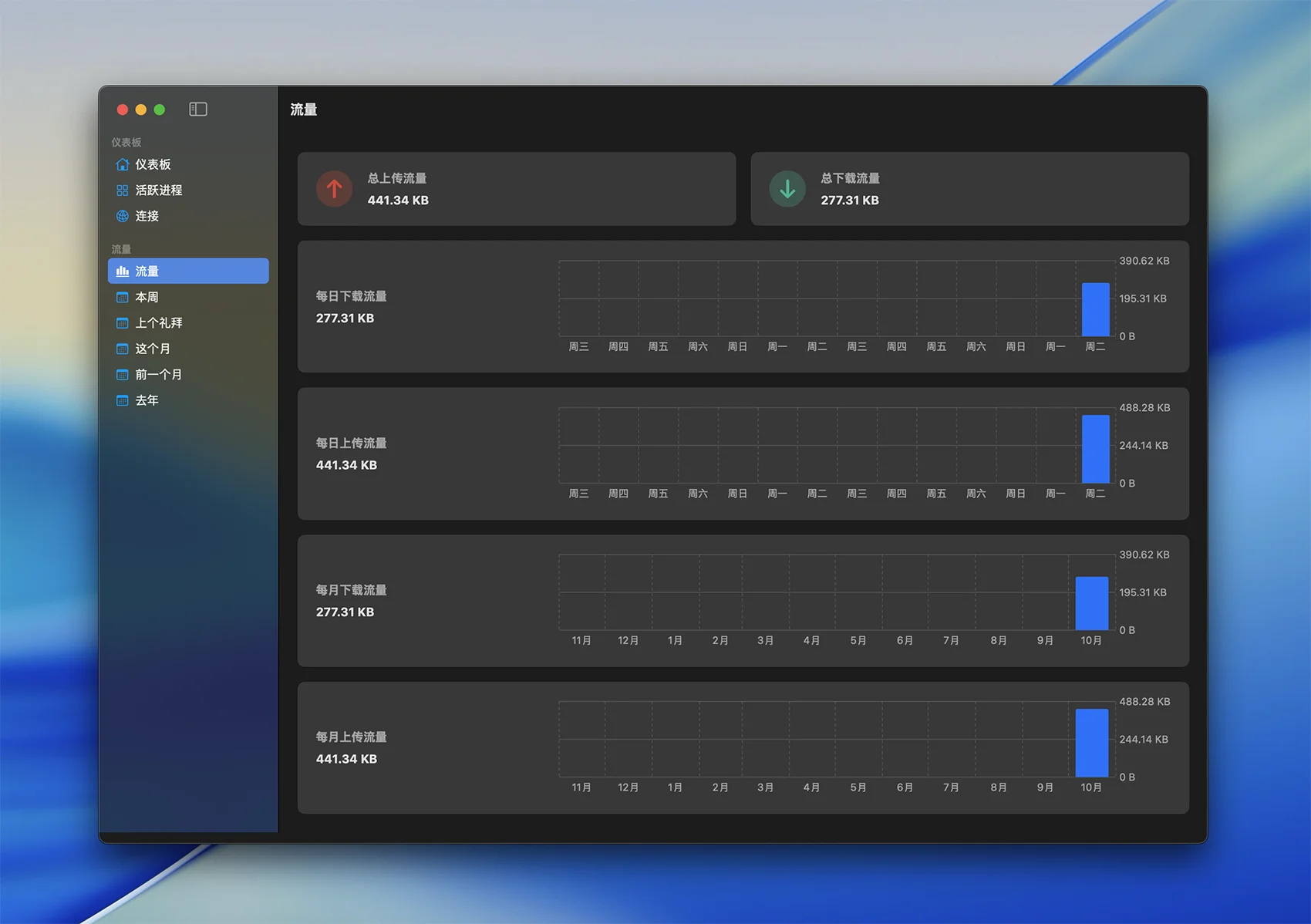
Task: Click the house icon beside 仪表板
Action: [x=122, y=164]
